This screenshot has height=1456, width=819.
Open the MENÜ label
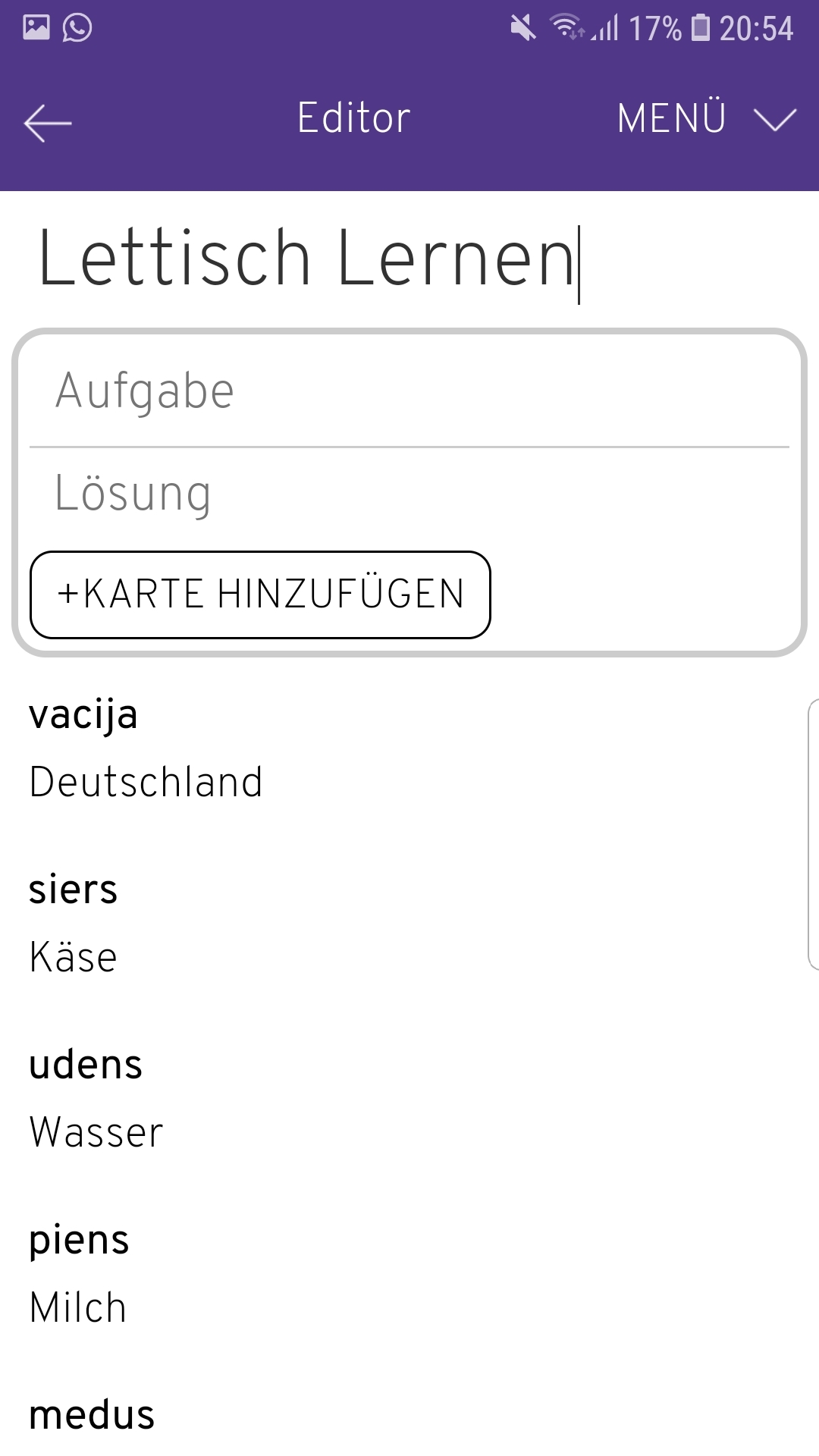(x=672, y=119)
